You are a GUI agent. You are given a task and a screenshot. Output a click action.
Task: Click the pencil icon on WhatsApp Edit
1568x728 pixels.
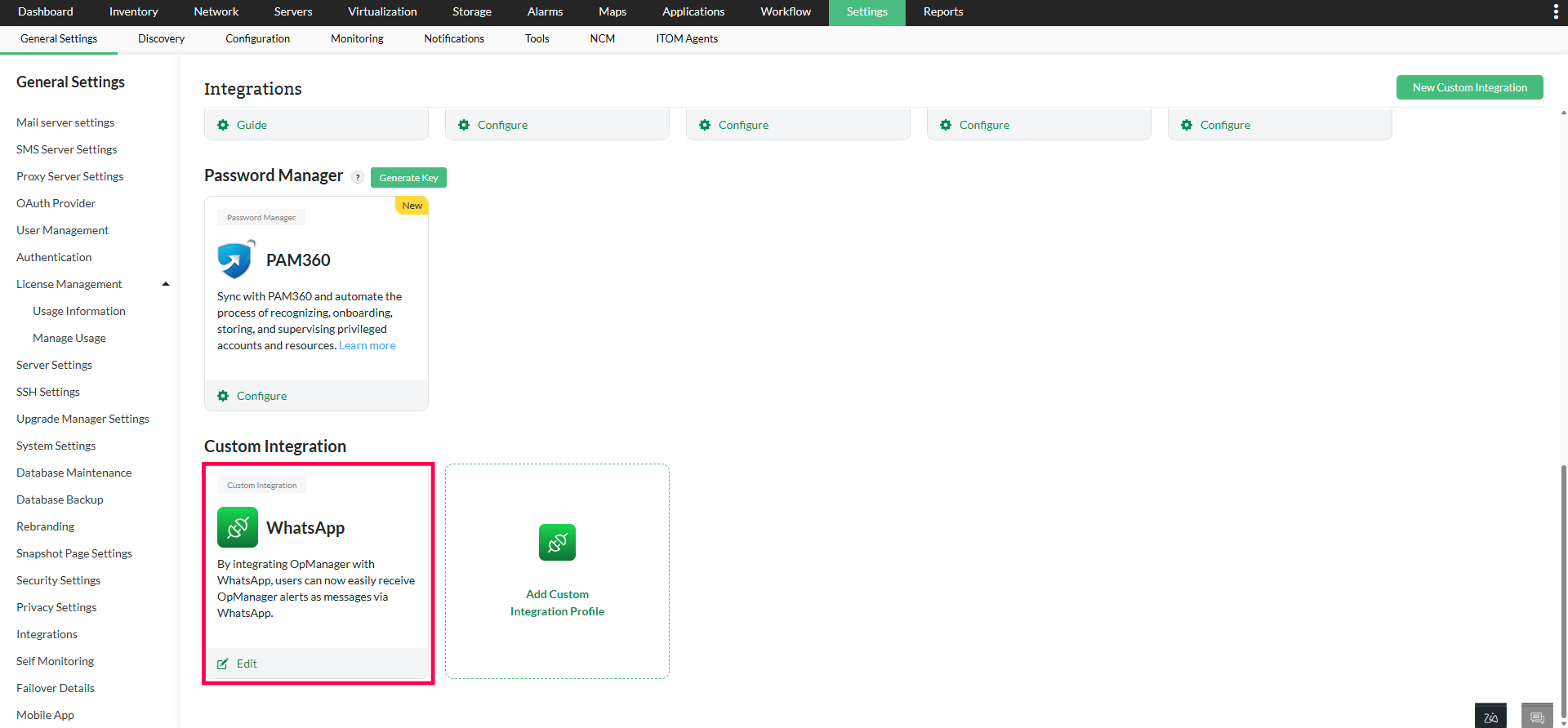[x=223, y=664]
